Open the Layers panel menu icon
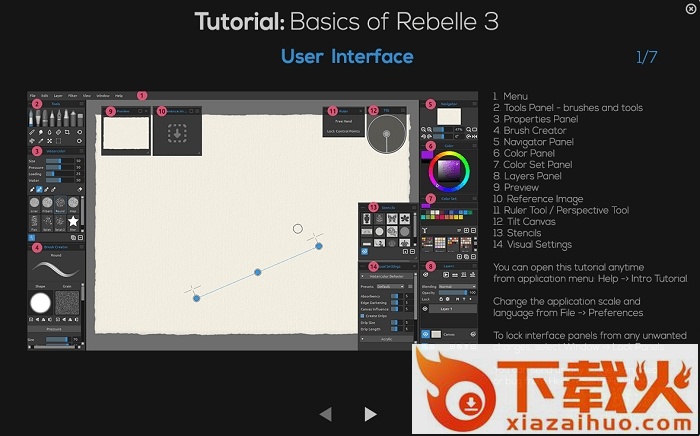Image resolution: width=700 pixels, height=436 pixels. (475, 266)
